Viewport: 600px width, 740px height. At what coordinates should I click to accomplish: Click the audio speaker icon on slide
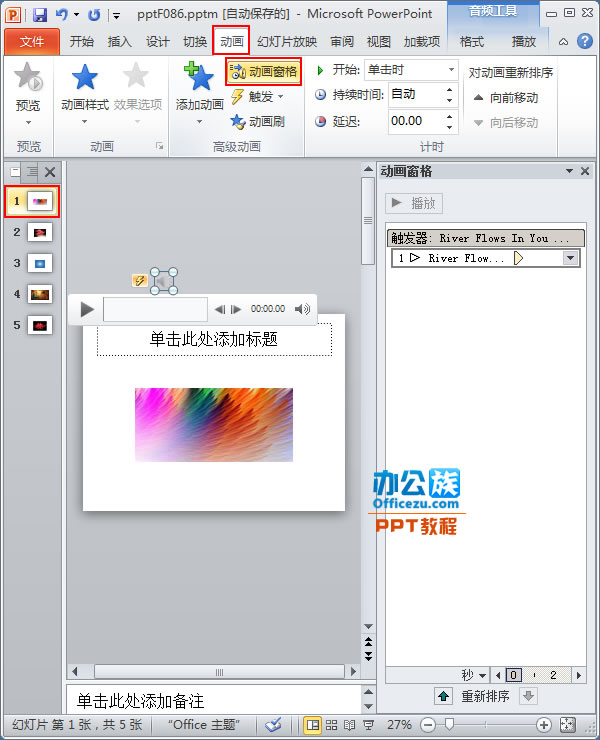[x=163, y=281]
